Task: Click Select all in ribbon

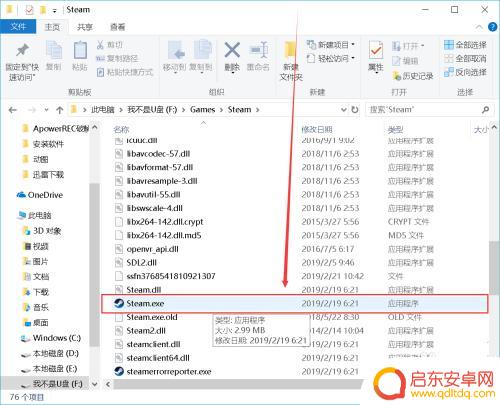Action: pyautogui.click(x=465, y=45)
